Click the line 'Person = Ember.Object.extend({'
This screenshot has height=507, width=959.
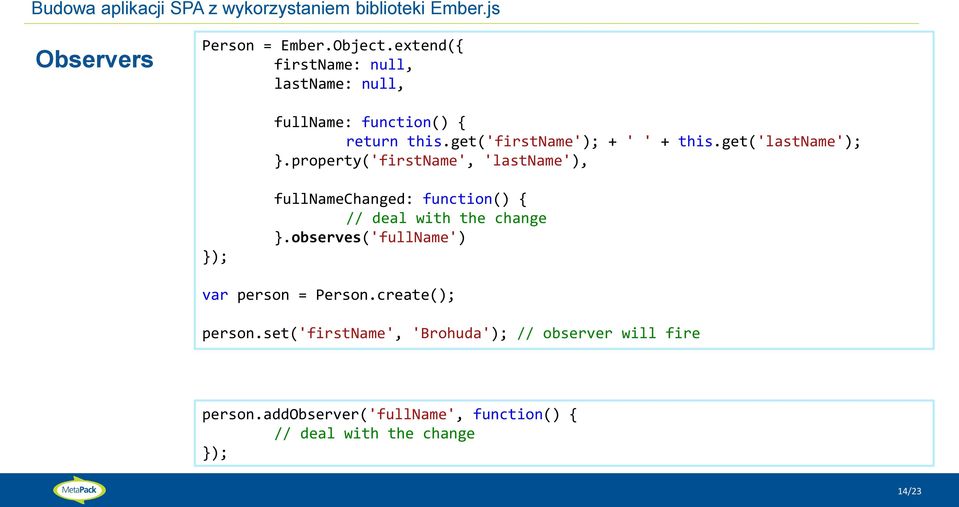333,46
